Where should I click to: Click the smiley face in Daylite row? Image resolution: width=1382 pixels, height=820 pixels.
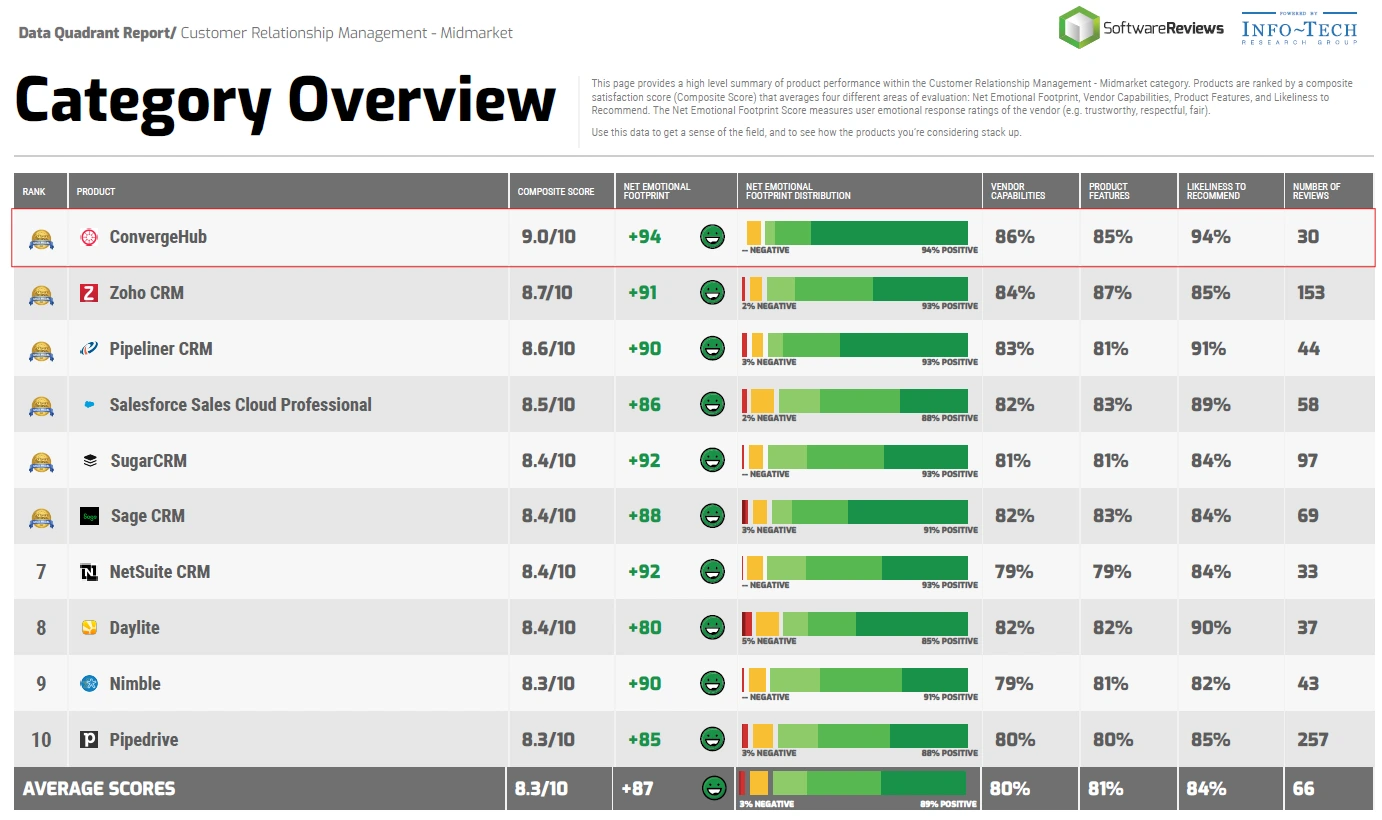(x=712, y=628)
